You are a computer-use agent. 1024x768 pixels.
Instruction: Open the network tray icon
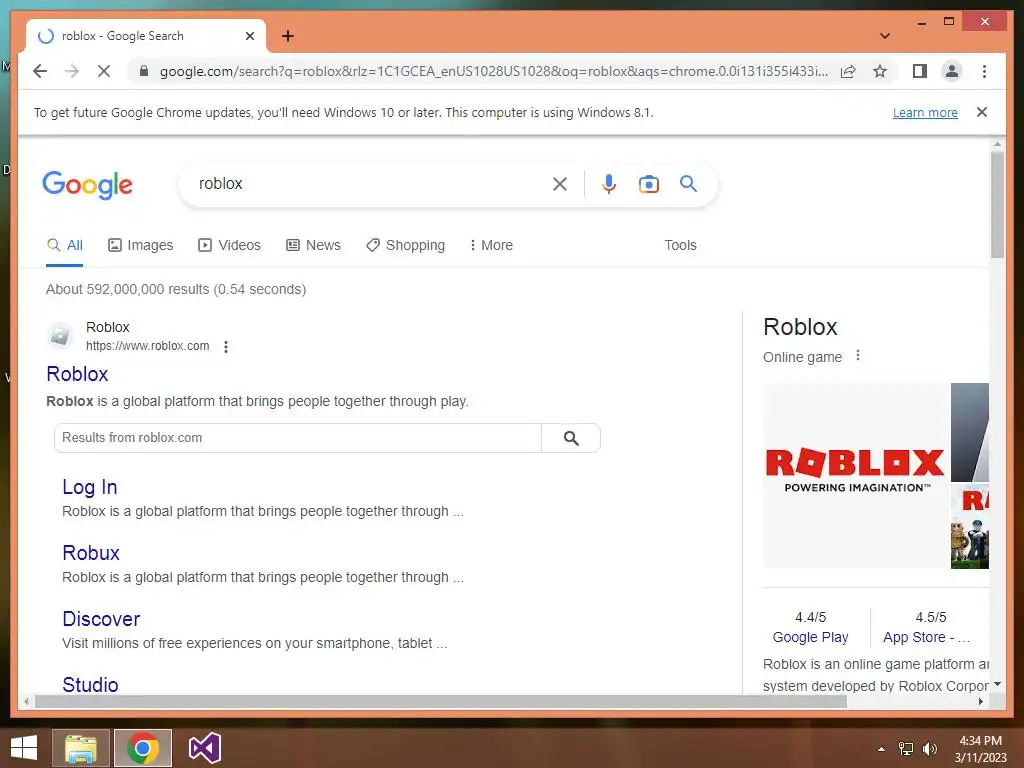(x=906, y=748)
